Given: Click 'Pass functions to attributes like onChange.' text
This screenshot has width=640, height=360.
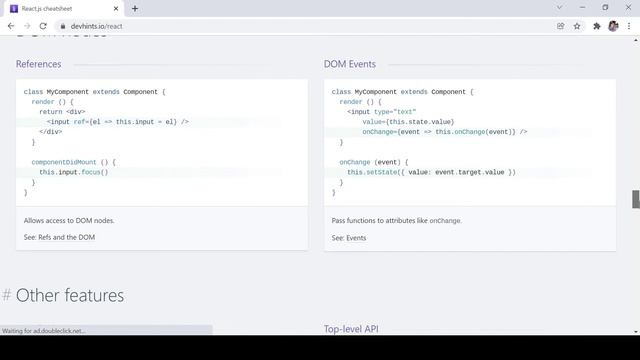Looking at the screenshot, I should [397, 220].
